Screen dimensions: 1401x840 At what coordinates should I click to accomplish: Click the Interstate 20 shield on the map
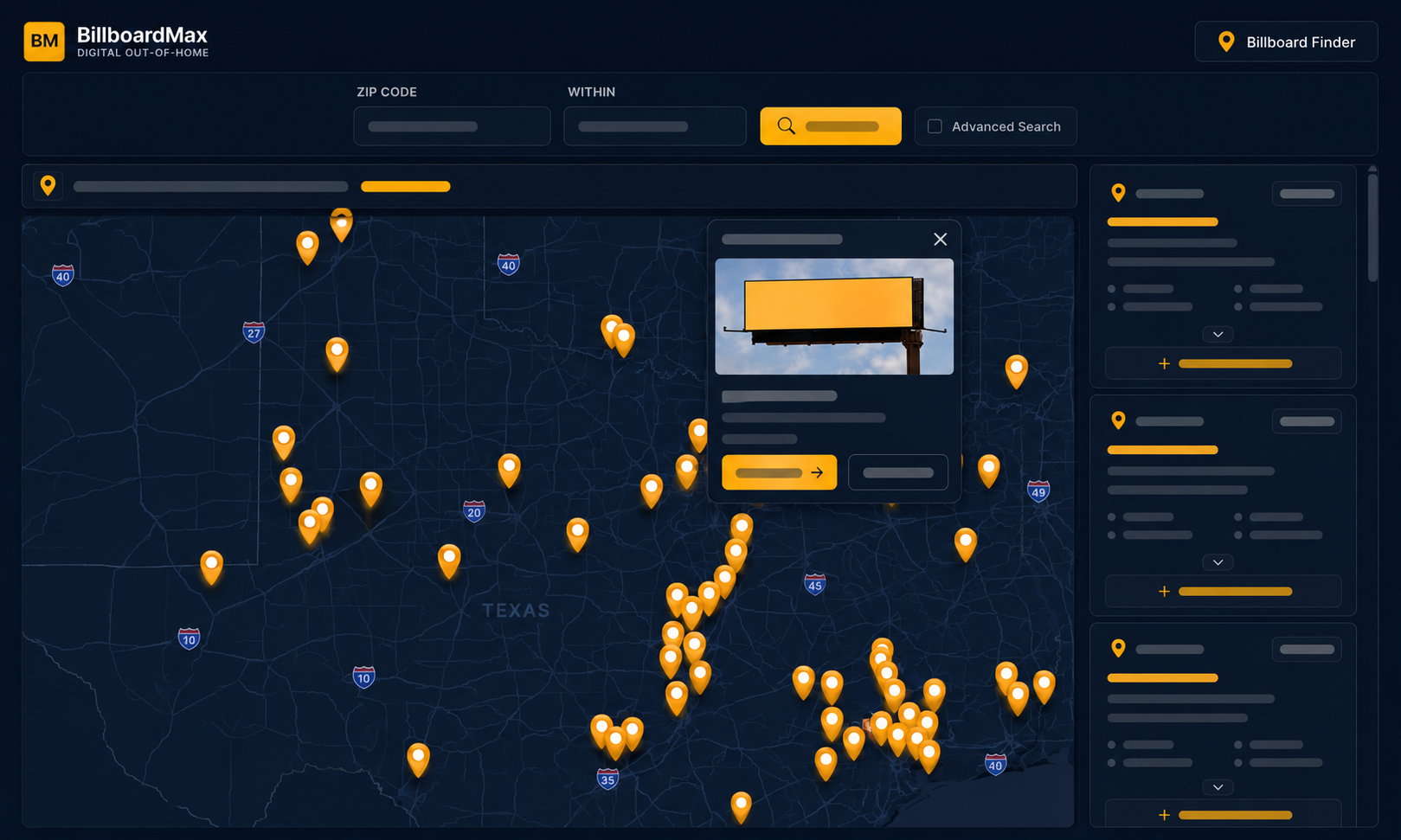tap(473, 511)
